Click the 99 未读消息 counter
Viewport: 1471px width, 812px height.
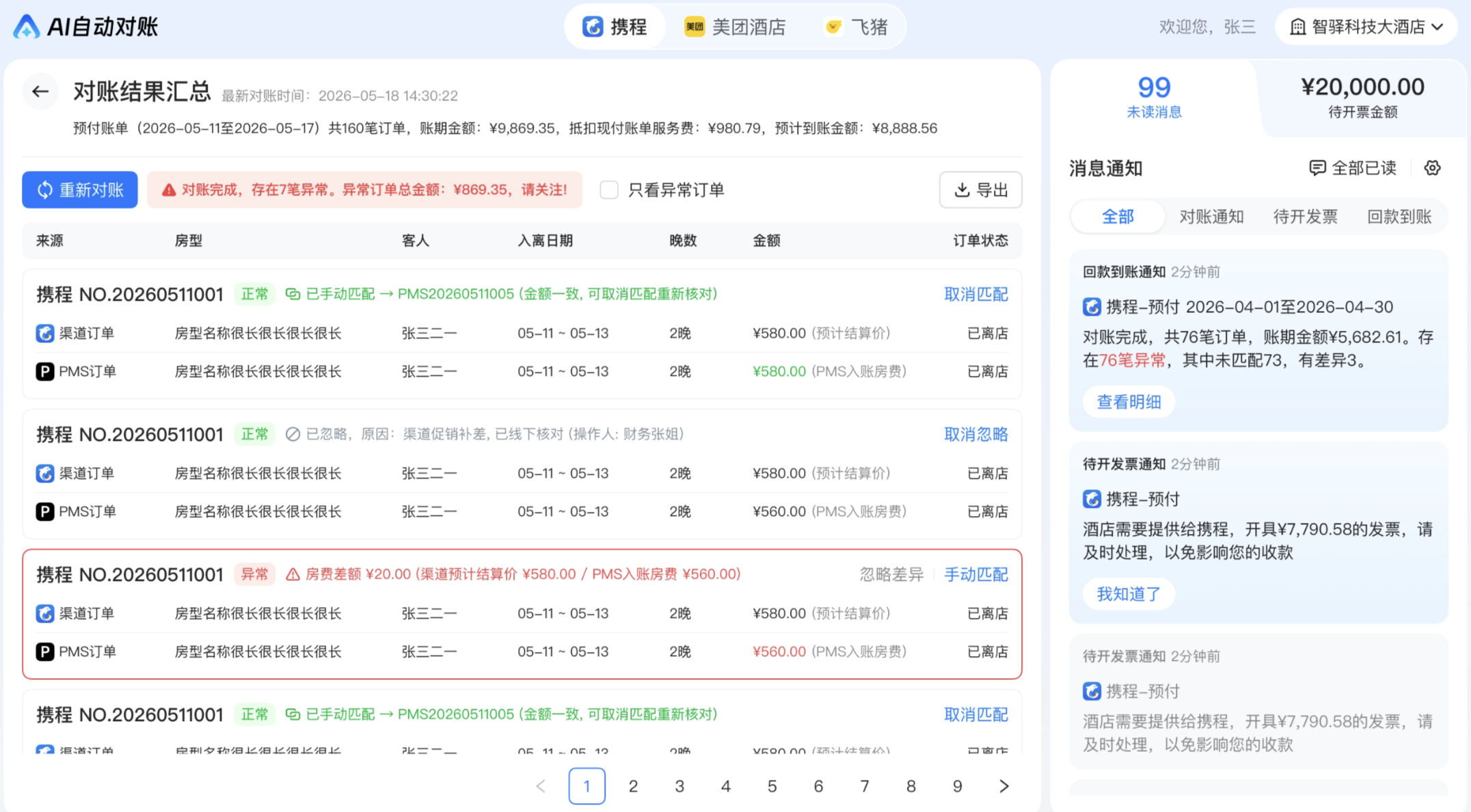click(1155, 96)
